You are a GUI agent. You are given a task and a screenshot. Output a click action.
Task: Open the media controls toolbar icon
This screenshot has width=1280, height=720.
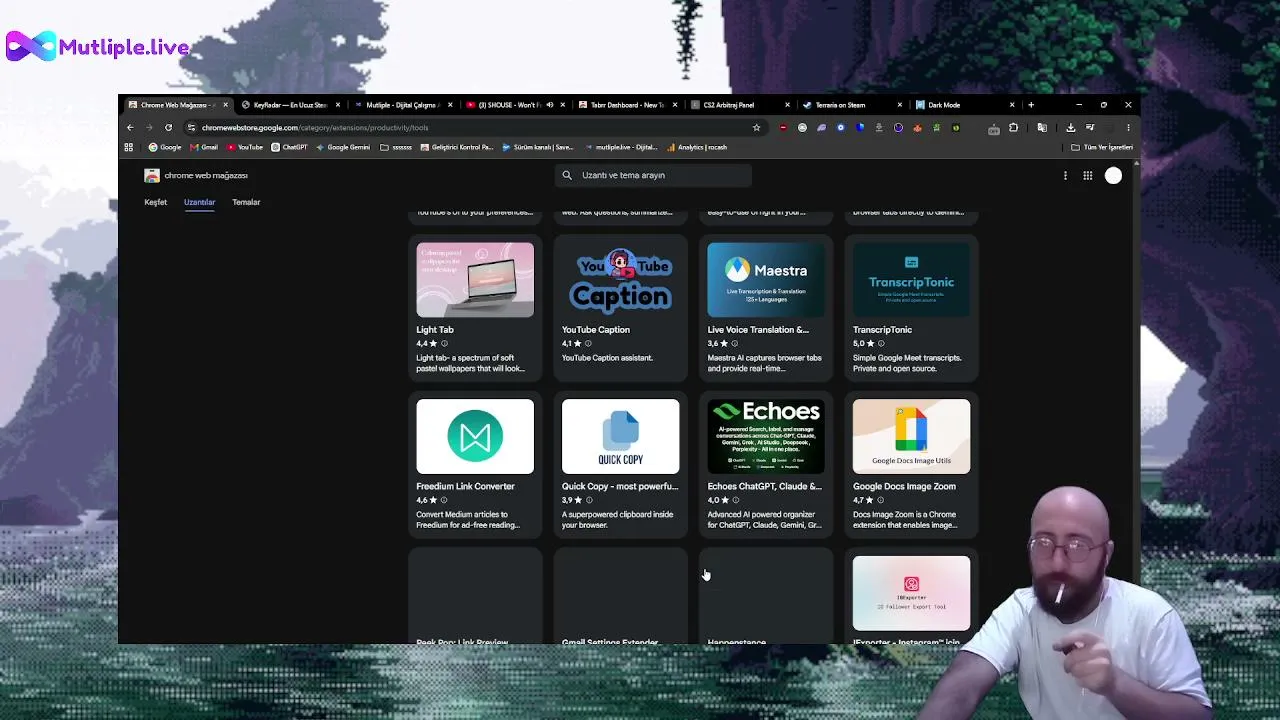(x=1090, y=127)
